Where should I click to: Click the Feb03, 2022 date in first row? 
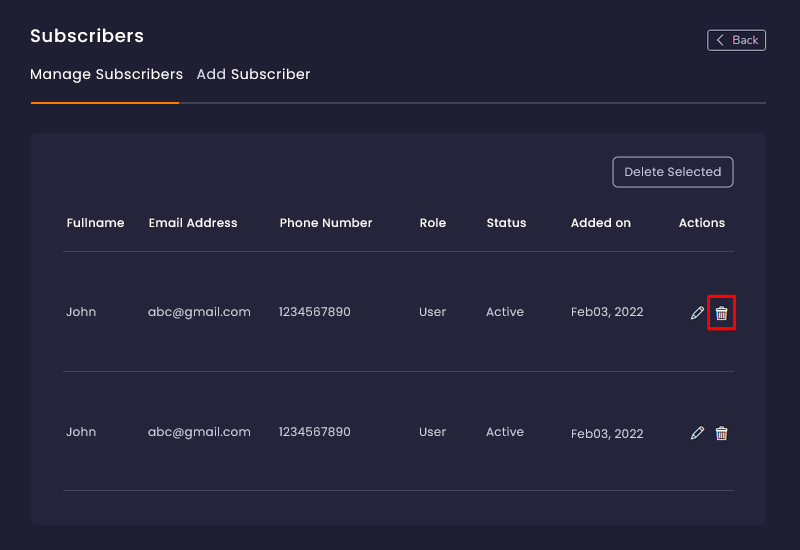(x=607, y=313)
